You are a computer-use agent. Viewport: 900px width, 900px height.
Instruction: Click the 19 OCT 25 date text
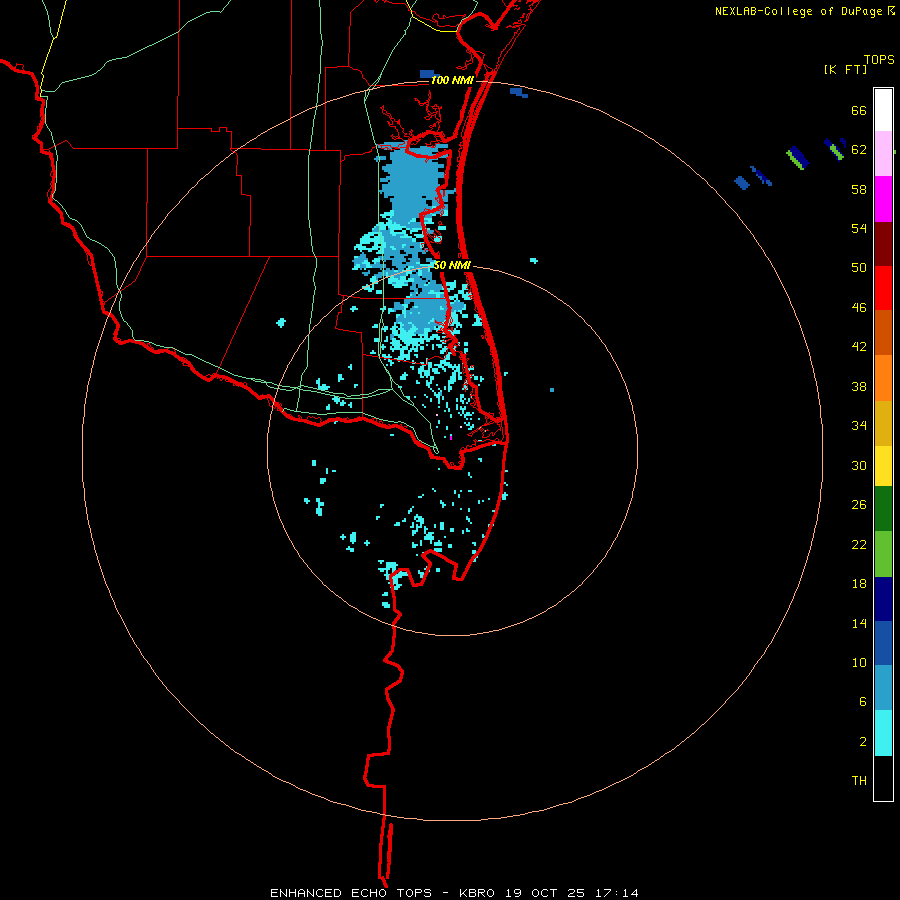tap(545, 893)
